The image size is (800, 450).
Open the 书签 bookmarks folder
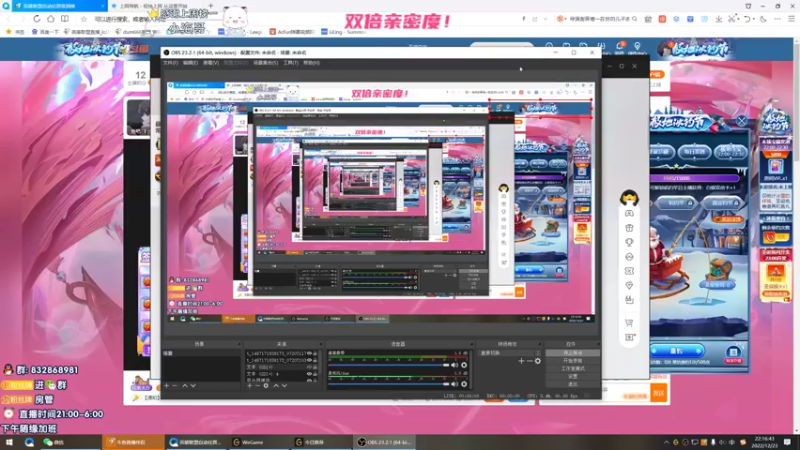15,32
